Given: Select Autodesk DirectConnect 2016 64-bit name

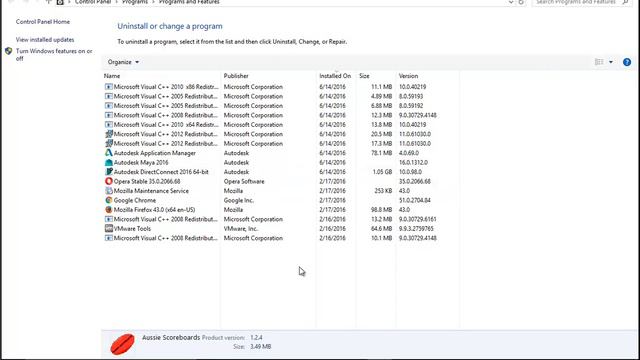Looking at the screenshot, I should [x=161, y=172].
